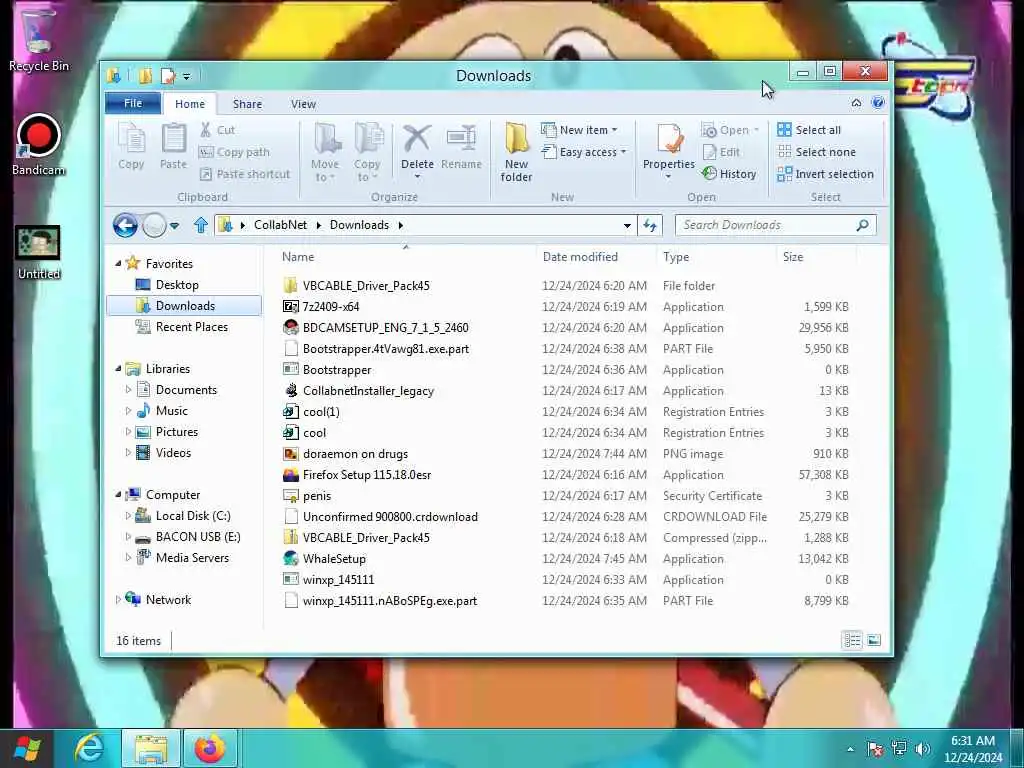Expand Local Disk (C:) tree node
Image resolution: width=1024 pixels, height=768 pixels.
[x=128, y=516]
